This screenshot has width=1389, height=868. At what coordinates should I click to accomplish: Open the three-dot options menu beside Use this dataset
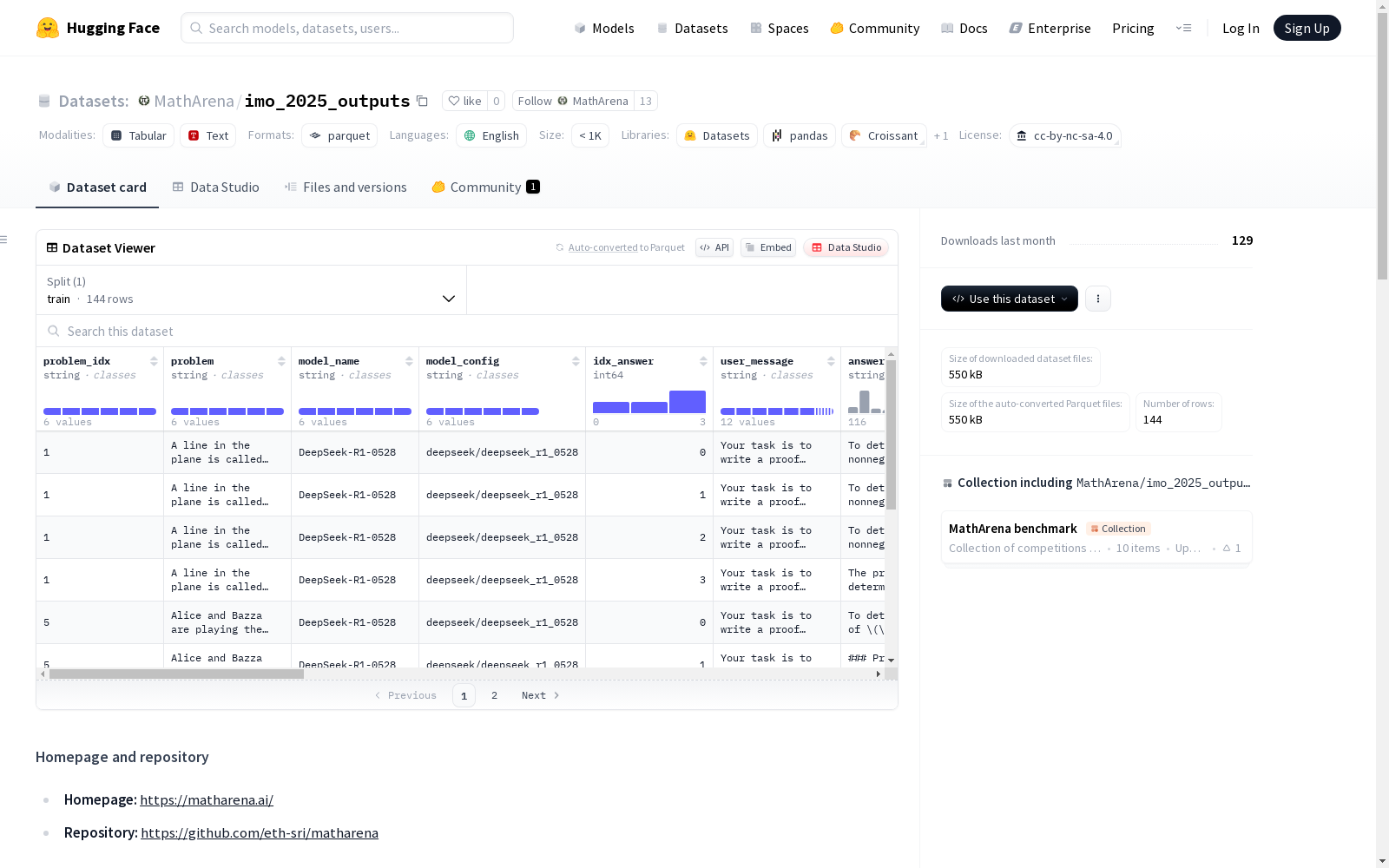(x=1098, y=299)
